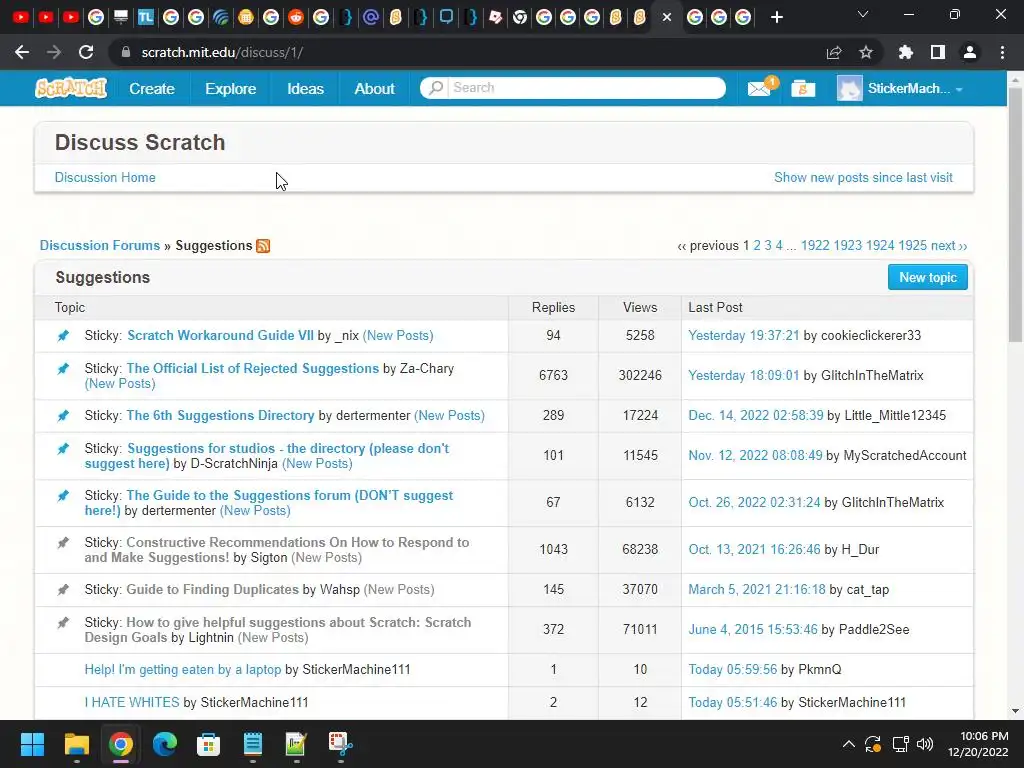1024x768 pixels.
Task: Open Microsoft Store from the taskbar
Action: 208,744
